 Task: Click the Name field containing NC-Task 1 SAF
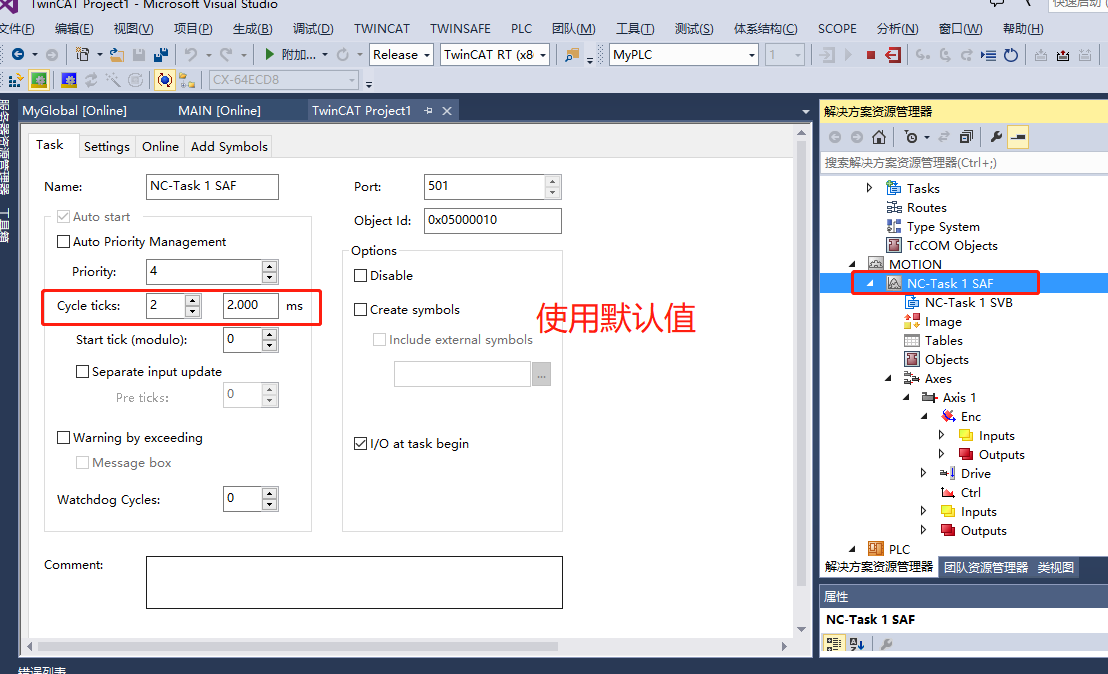pos(212,187)
